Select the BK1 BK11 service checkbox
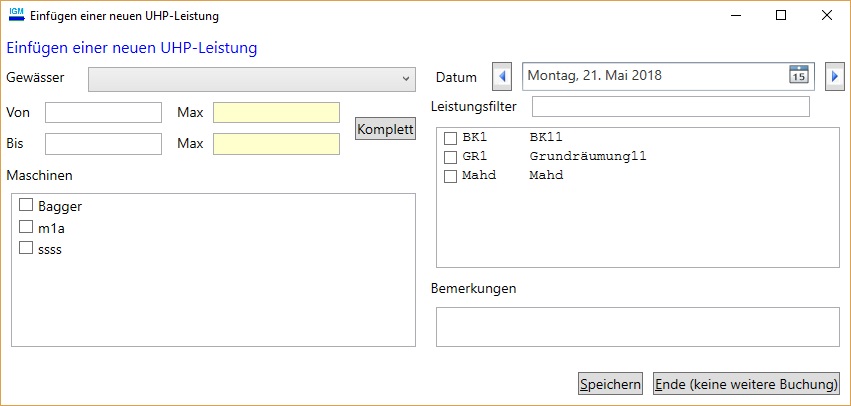Image resolution: width=851 pixels, height=406 pixels. click(x=451, y=137)
